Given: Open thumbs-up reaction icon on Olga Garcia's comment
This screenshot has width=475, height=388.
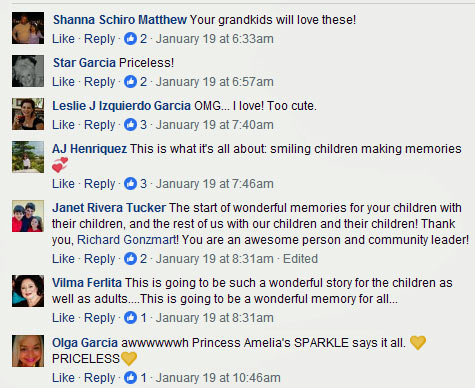Looking at the screenshot, I should point(130,378).
